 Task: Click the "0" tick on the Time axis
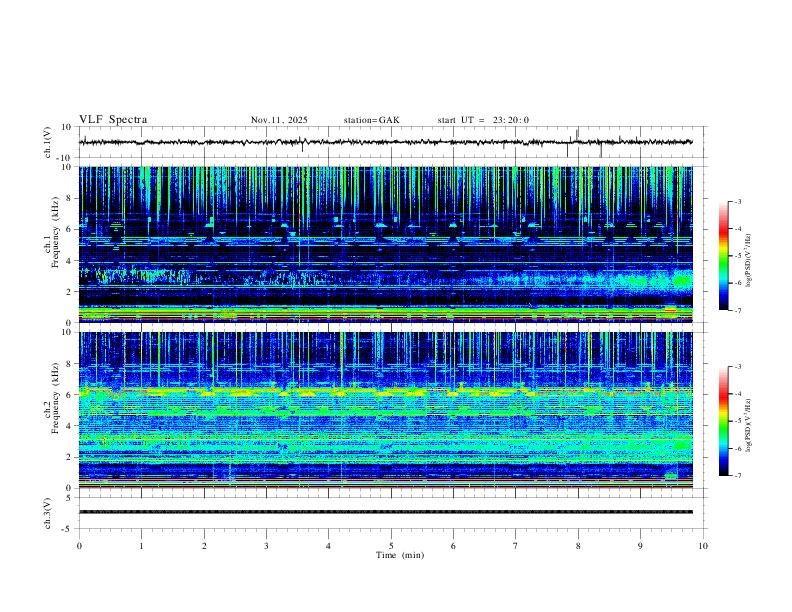click(x=79, y=546)
